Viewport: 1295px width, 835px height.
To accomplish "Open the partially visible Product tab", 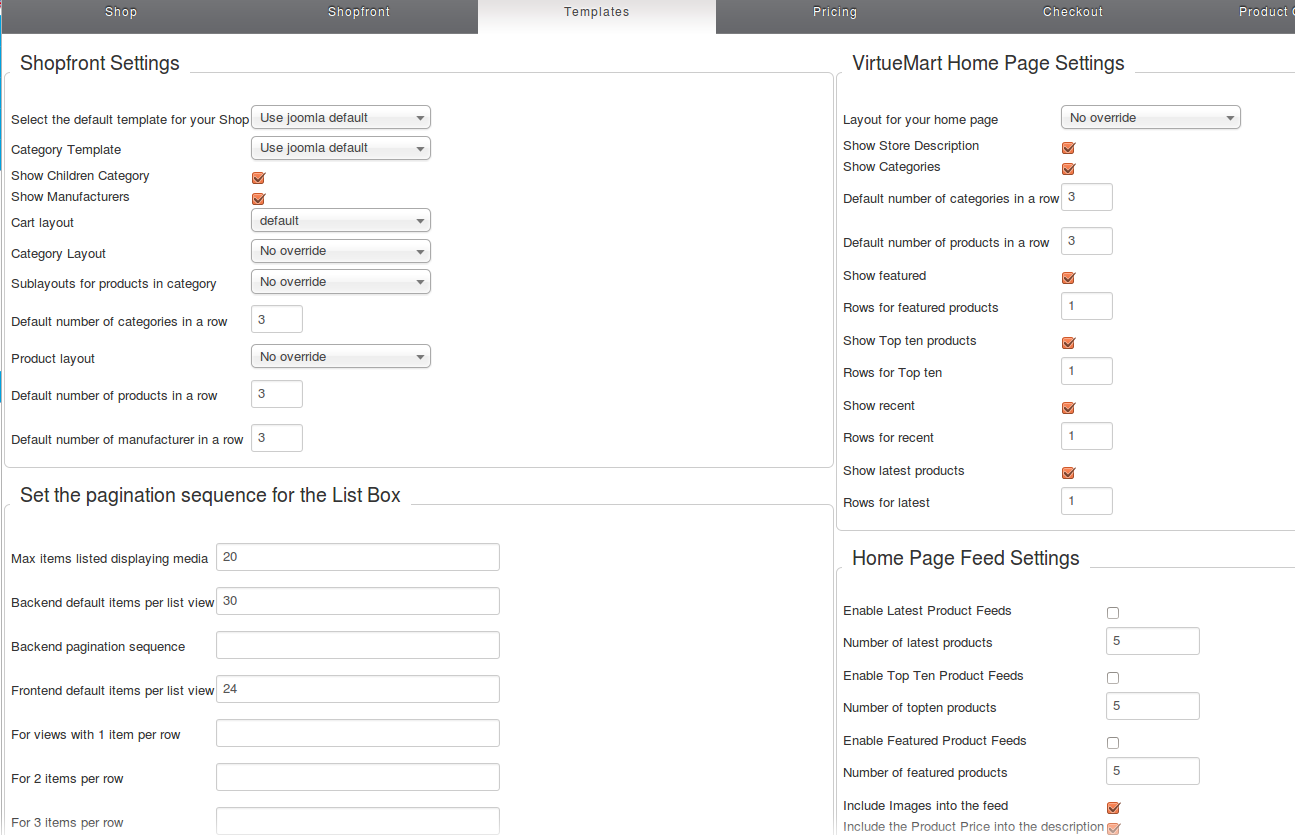I will tap(1244, 14).
